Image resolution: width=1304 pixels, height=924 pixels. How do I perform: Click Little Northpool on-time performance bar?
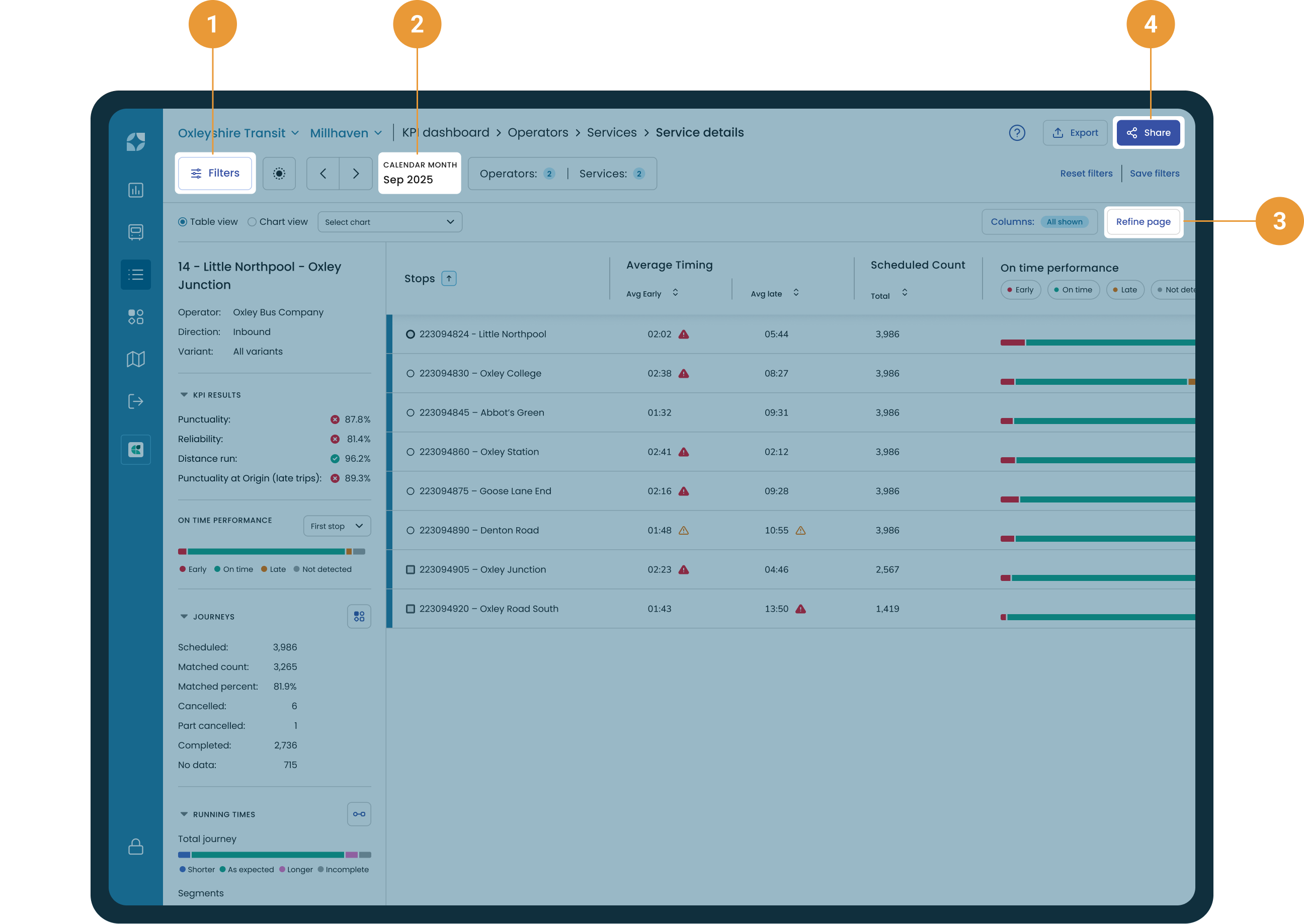click(x=1097, y=343)
